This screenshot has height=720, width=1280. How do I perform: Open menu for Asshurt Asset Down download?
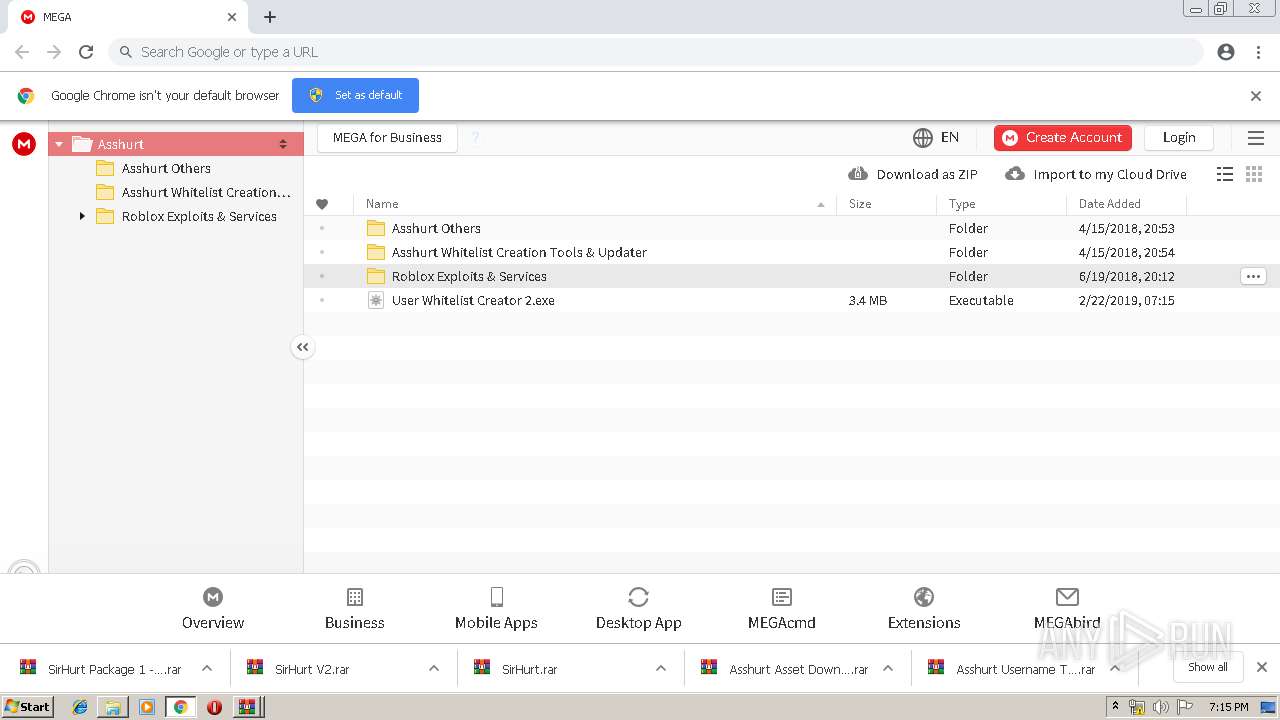(x=888, y=669)
